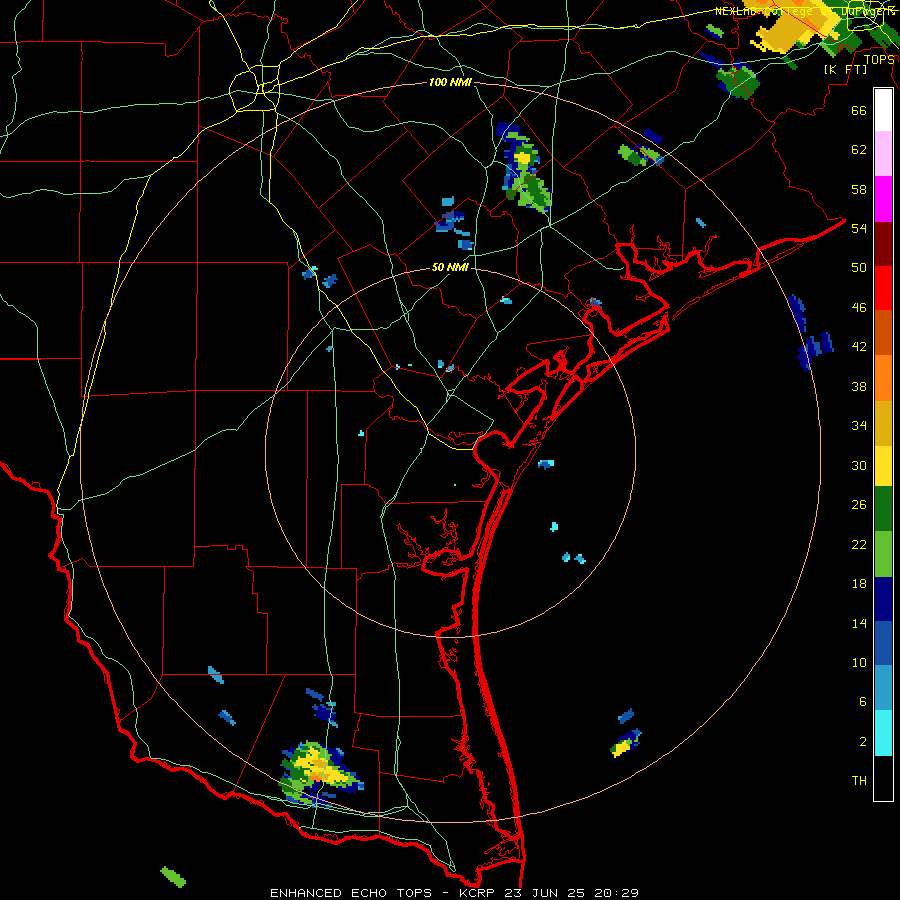
Task: Click the black TH legend band
Action: pyautogui.click(x=883, y=778)
